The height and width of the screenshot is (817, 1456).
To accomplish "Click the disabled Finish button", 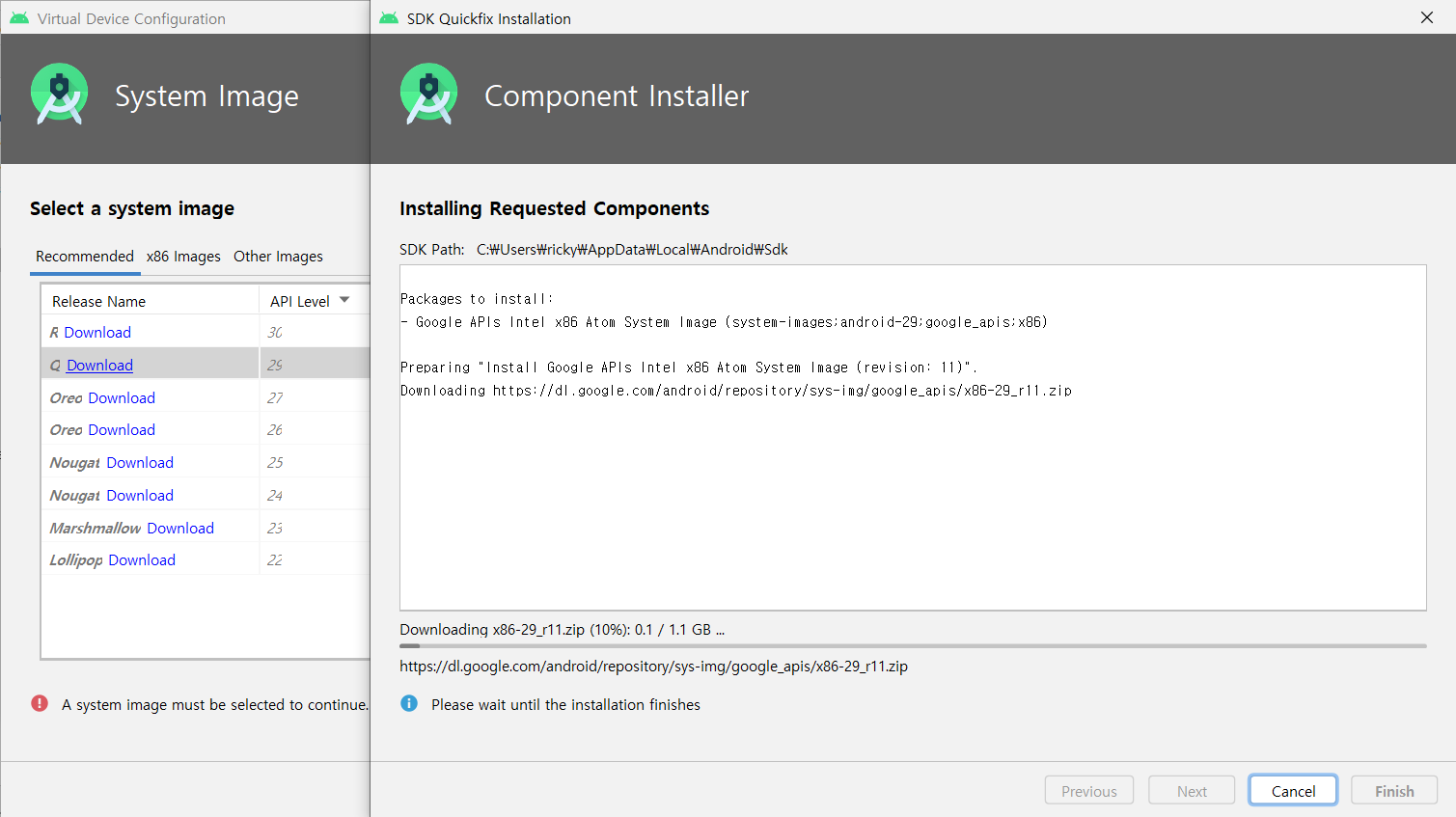I will (x=1394, y=790).
